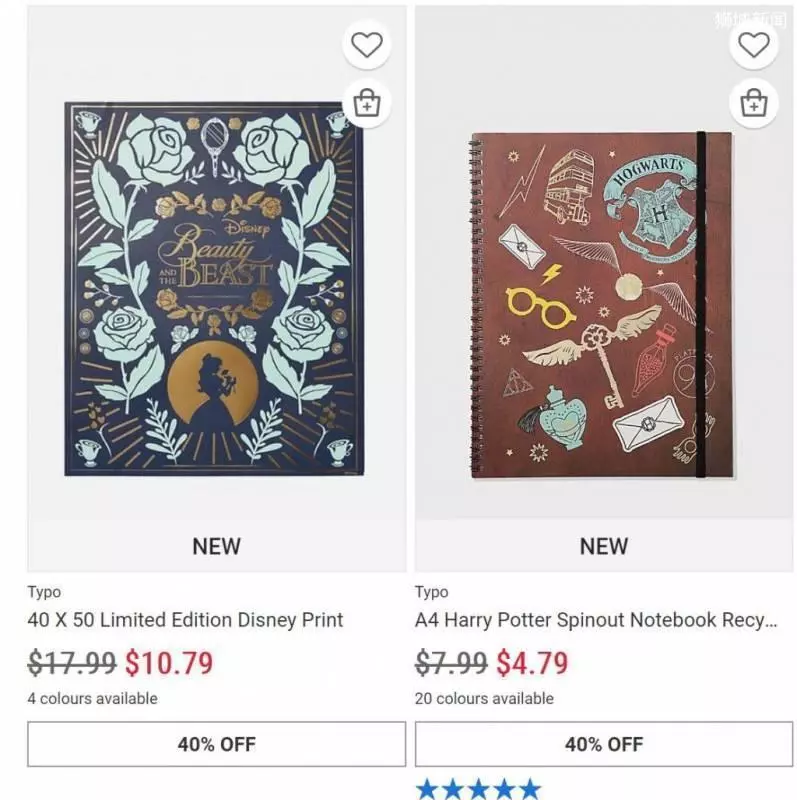Open 40 X 50 Limited Edition Disney Print

[185, 620]
